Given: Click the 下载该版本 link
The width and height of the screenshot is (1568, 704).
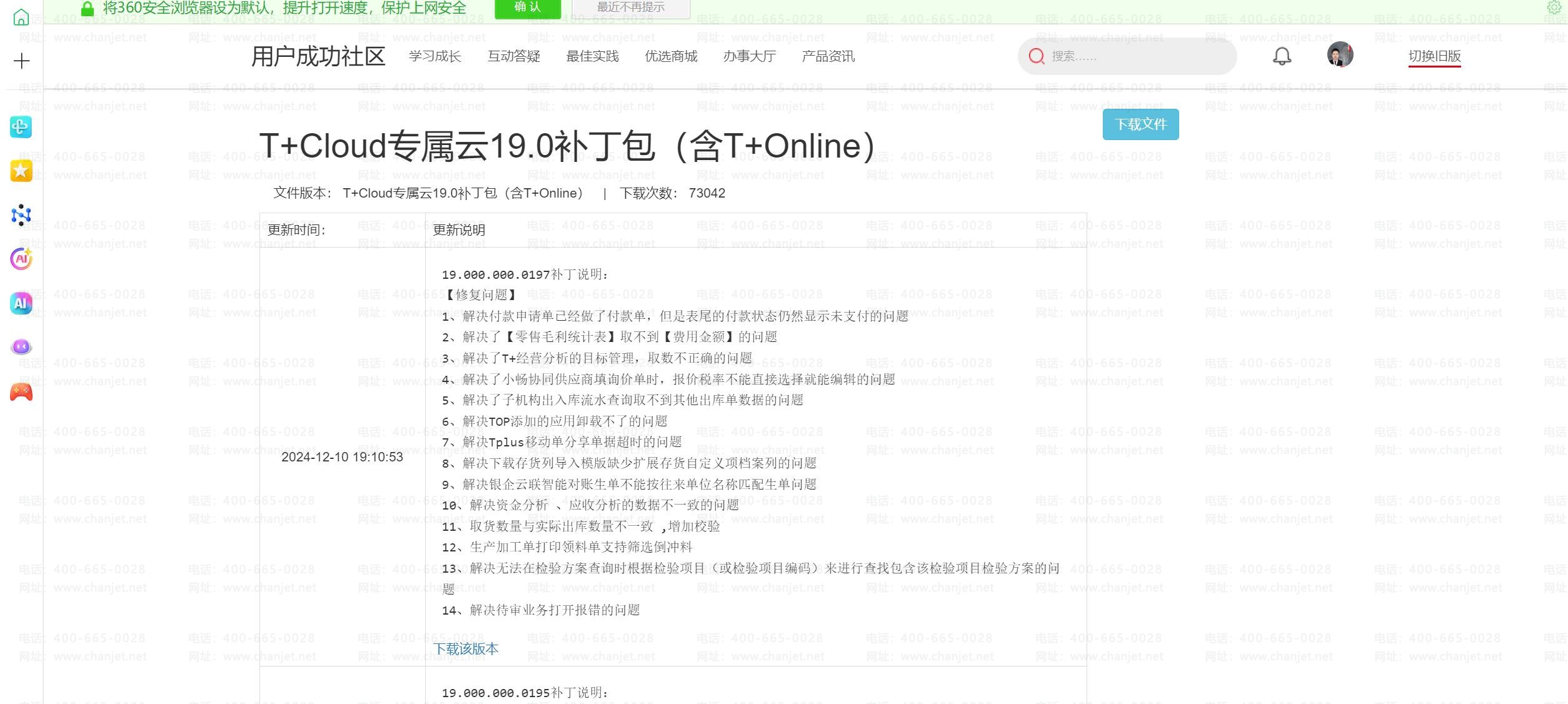Looking at the screenshot, I should (x=466, y=649).
